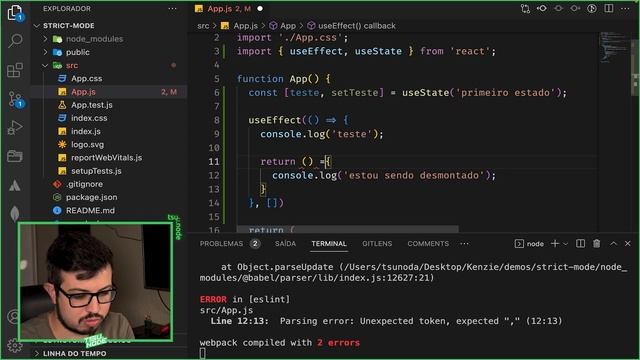The image size is (640, 360).
Task: Open the folder project manager icon
Action: click(15, 156)
